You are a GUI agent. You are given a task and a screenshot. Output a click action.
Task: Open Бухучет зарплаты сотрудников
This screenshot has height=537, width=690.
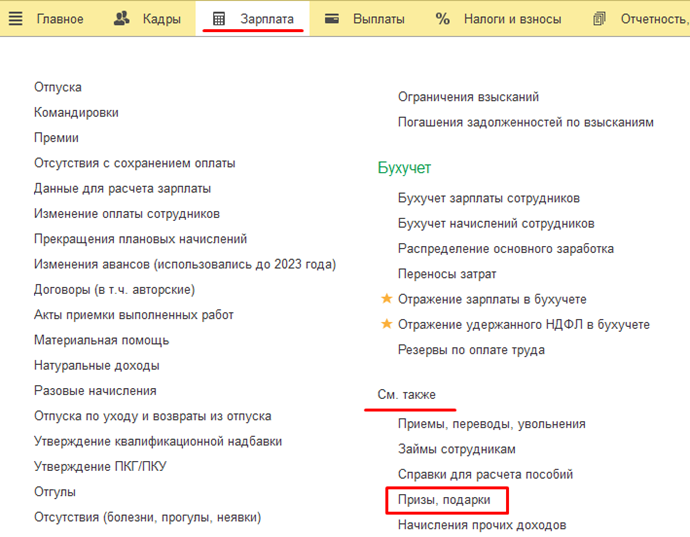point(489,198)
